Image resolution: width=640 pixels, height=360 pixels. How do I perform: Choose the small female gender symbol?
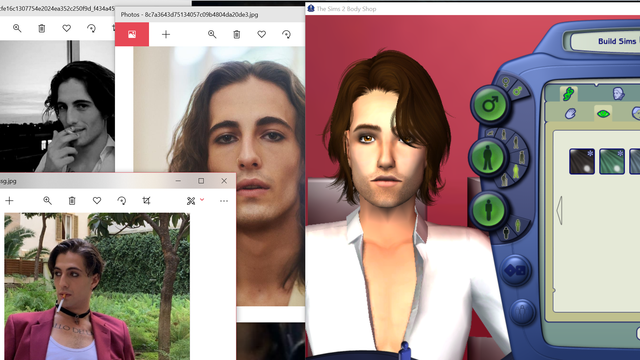click(506, 82)
